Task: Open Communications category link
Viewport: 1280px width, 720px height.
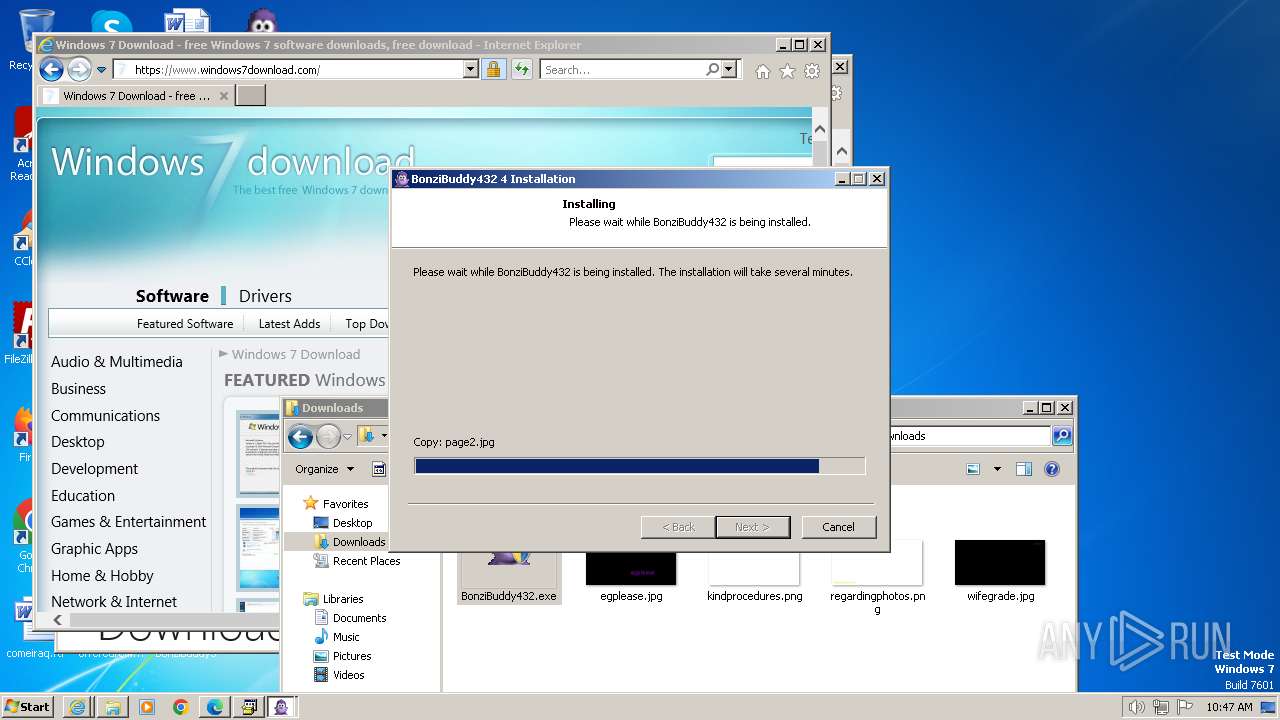Action: click(x=105, y=416)
